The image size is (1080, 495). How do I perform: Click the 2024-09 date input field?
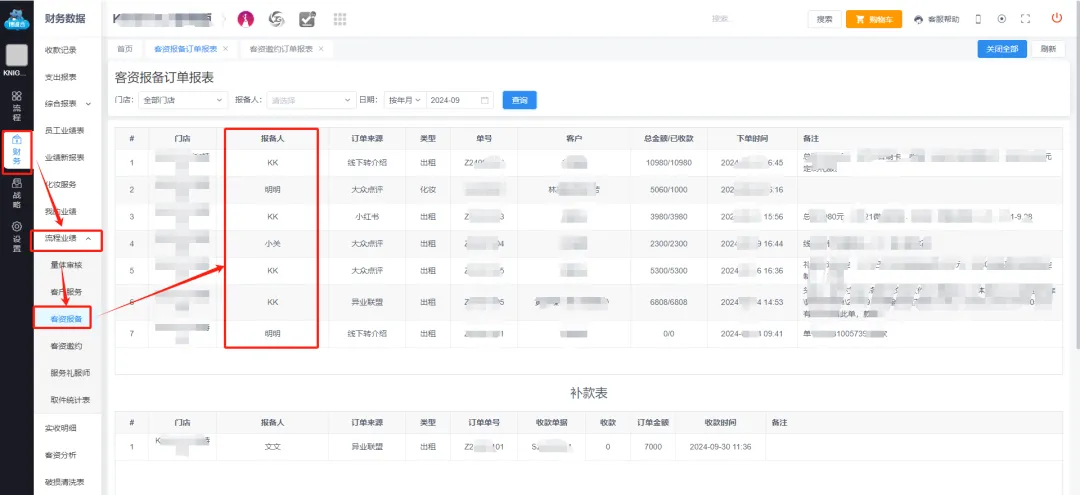(458, 100)
